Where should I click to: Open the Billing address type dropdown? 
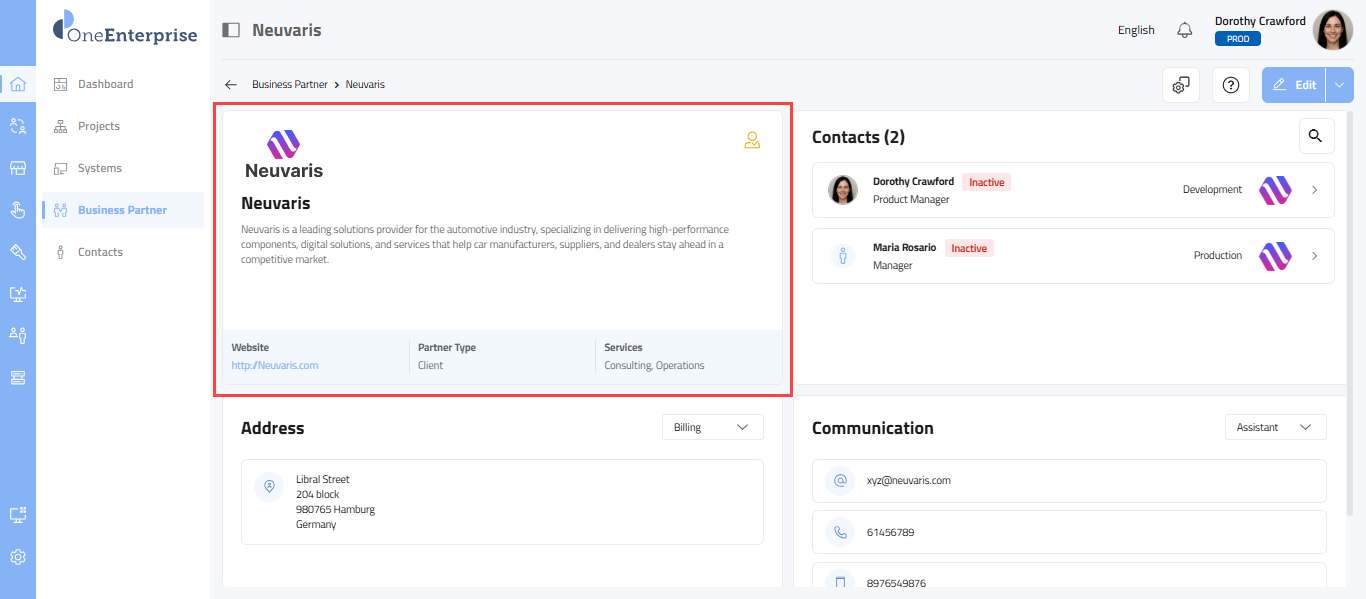click(712, 427)
